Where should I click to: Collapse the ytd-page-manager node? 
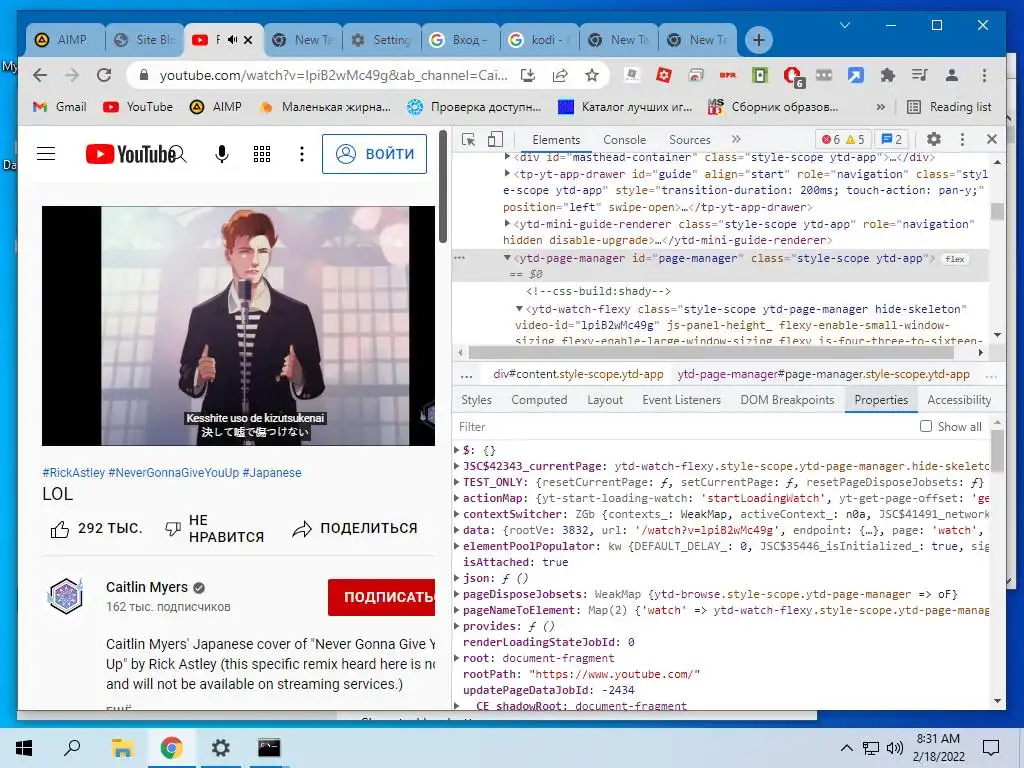click(507, 258)
